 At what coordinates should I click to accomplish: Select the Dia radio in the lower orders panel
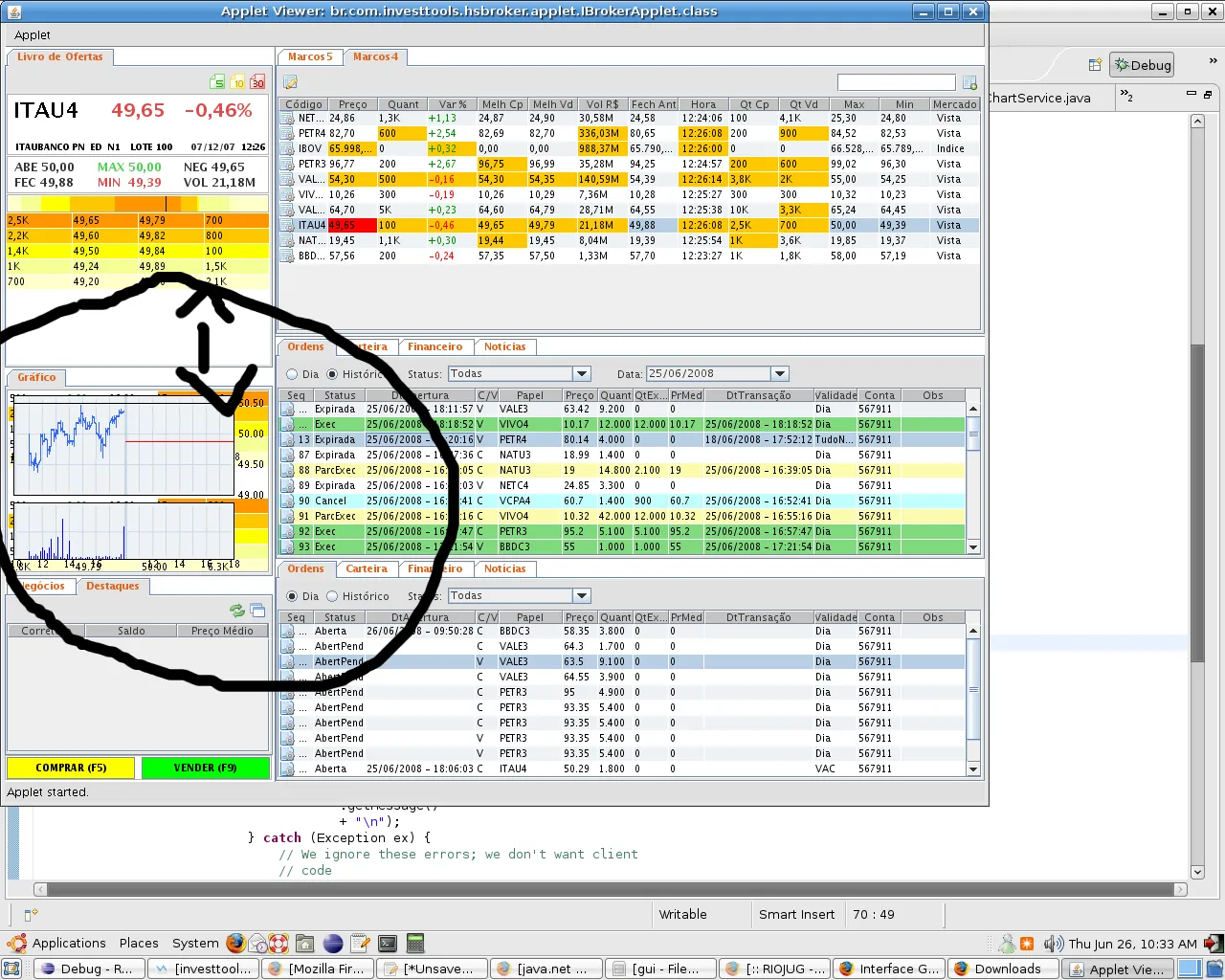pyautogui.click(x=292, y=596)
